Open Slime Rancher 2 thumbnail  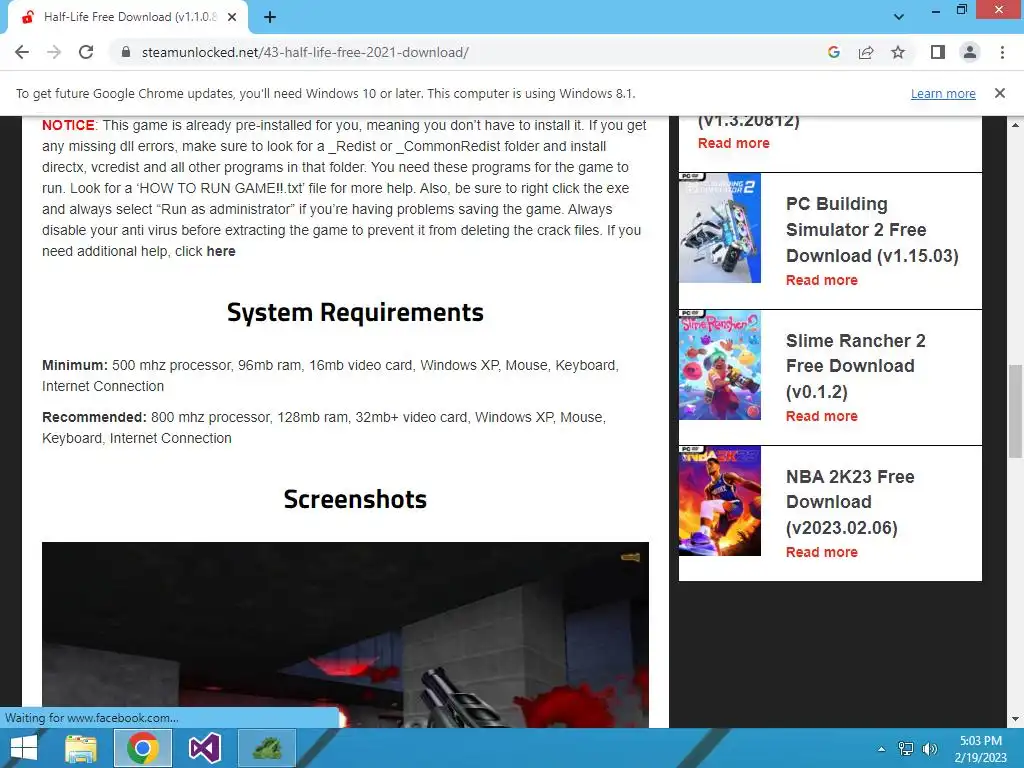click(x=720, y=365)
